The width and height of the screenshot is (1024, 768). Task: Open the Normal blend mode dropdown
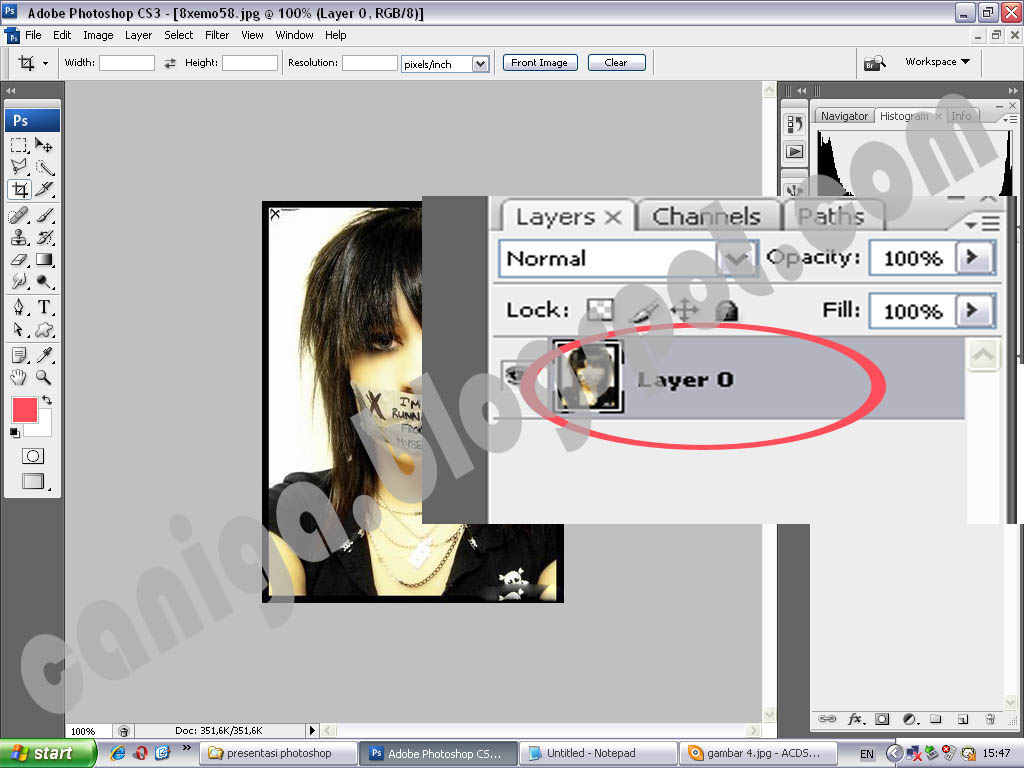click(x=736, y=259)
